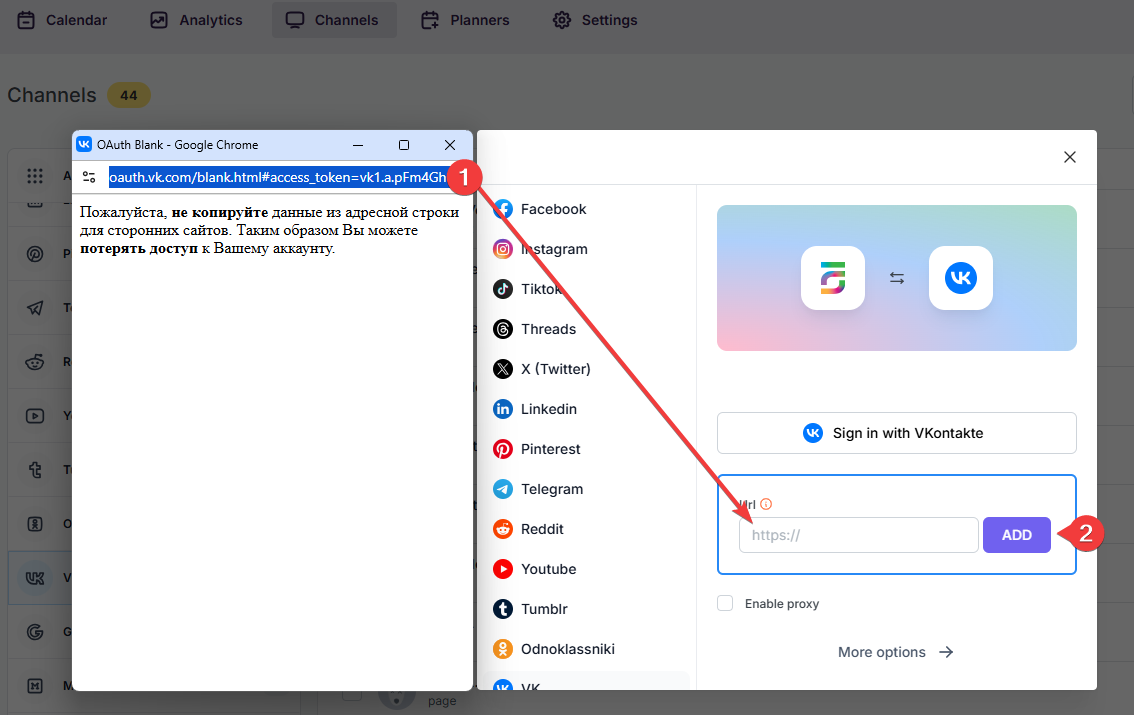Select the VK icon in left sidebar
The image size is (1134, 715).
[x=35, y=578]
